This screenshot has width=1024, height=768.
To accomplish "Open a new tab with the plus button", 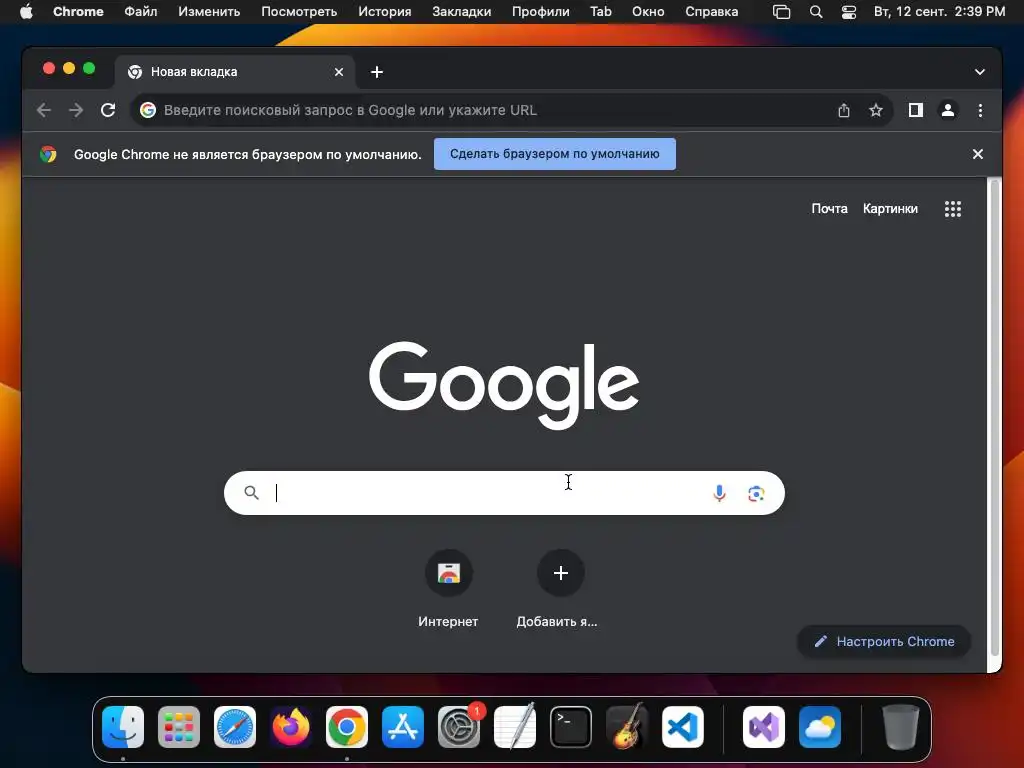I will point(377,72).
